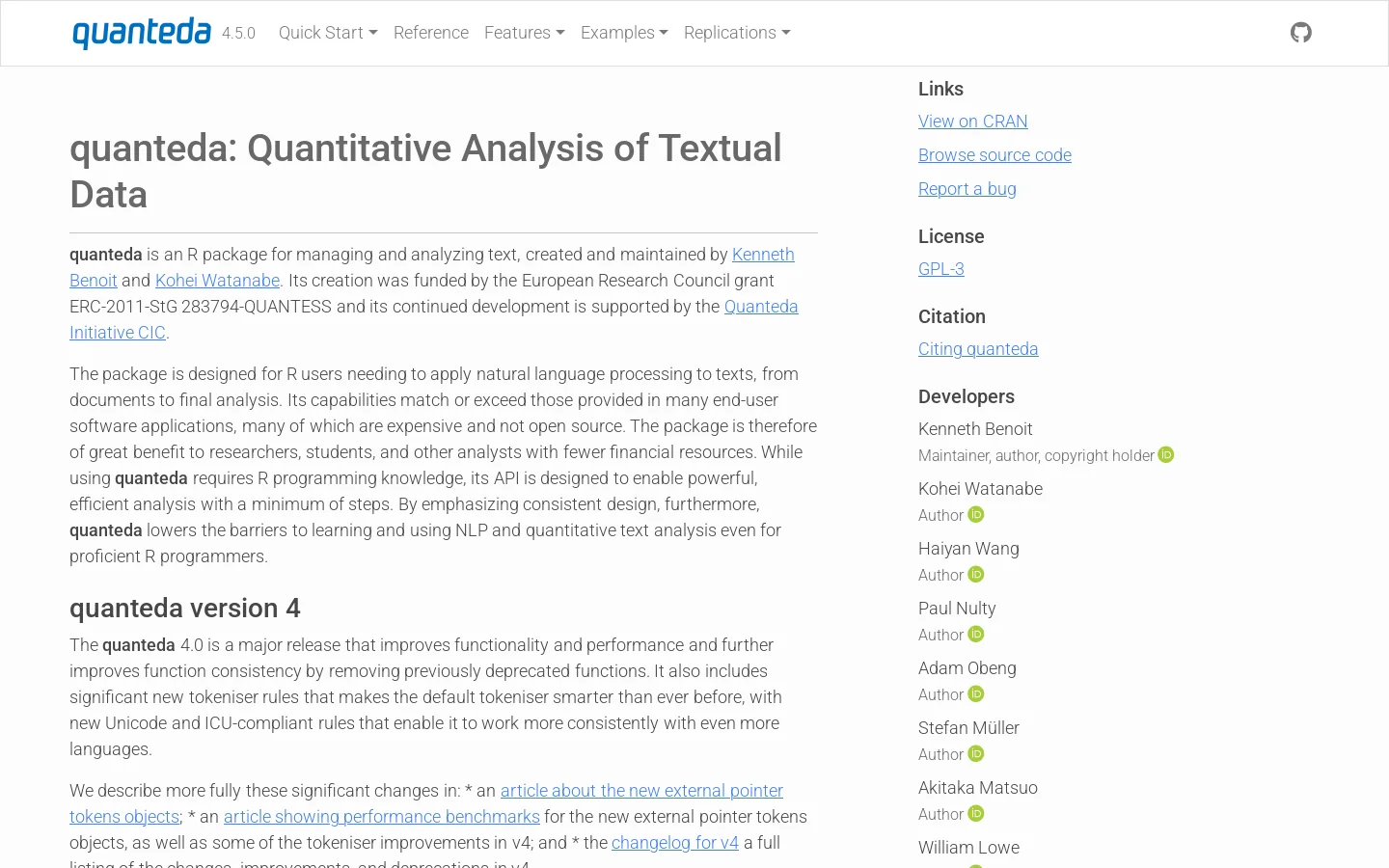The width and height of the screenshot is (1389, 868).
Task: Expand the Quick Start dropdown menu
Action: coord(328,33)
